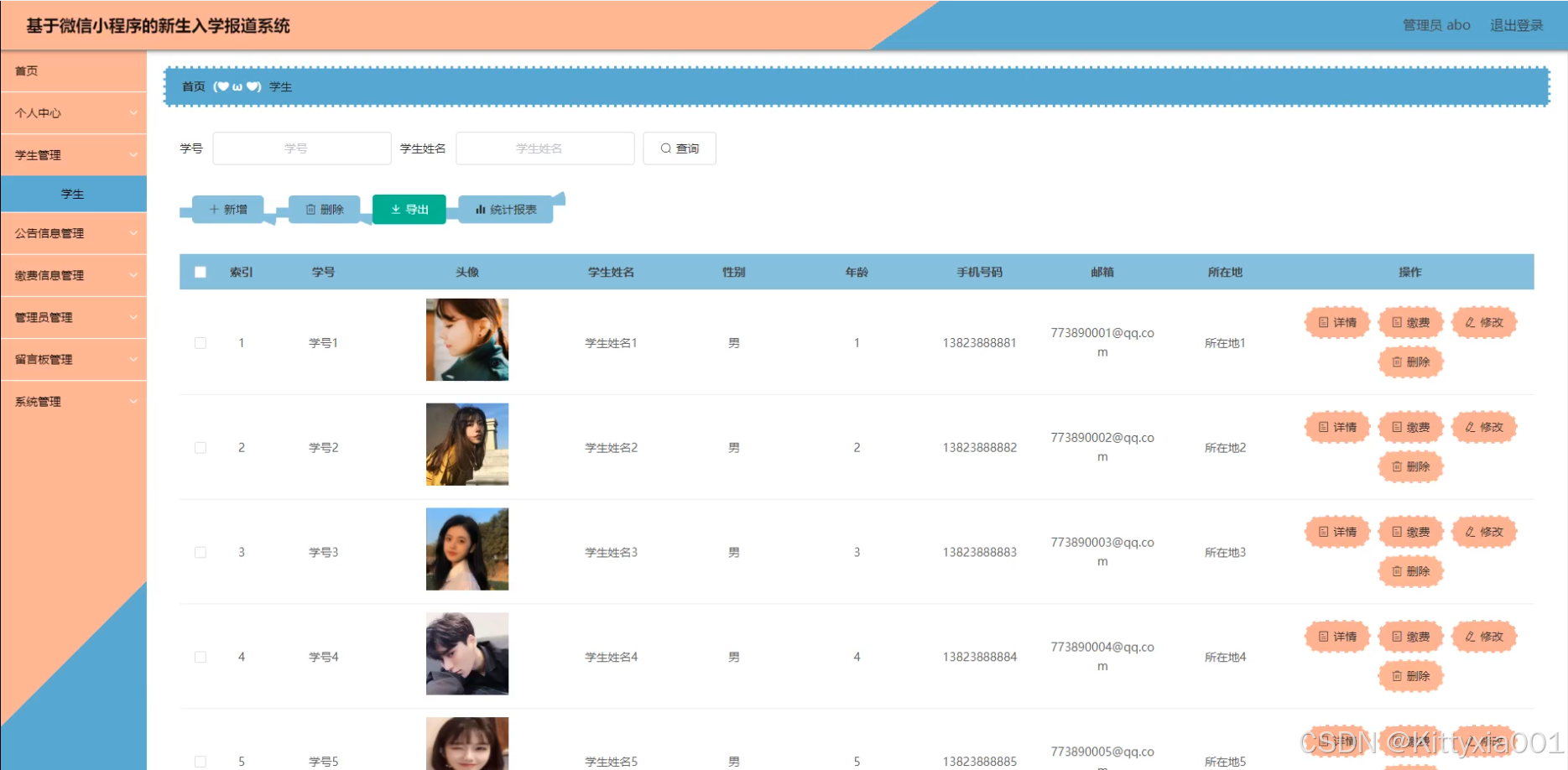Expand the 缴费信息管理 sidebar chevron

(x=133, y=275)
